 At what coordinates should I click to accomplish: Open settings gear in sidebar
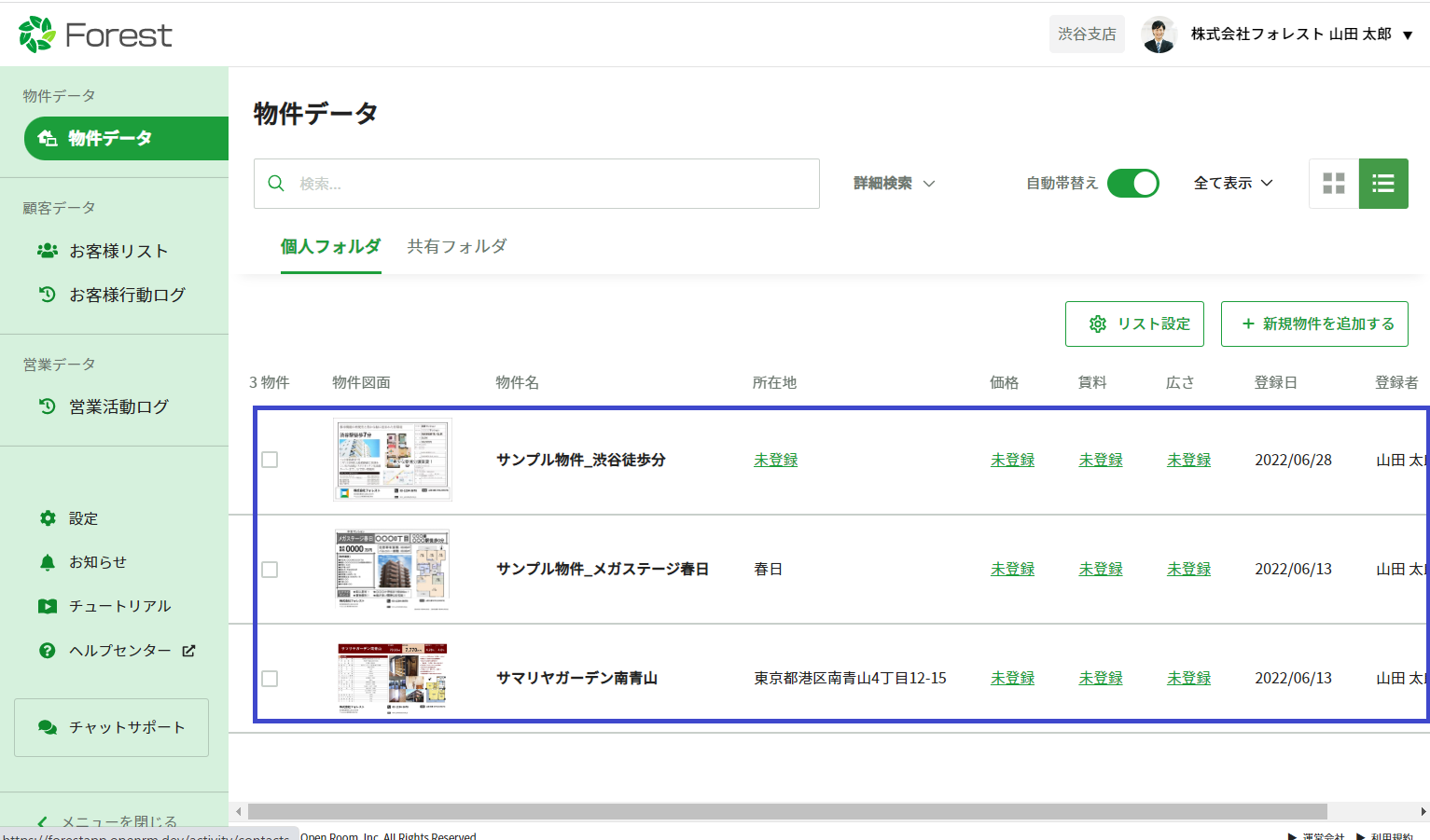49,518
